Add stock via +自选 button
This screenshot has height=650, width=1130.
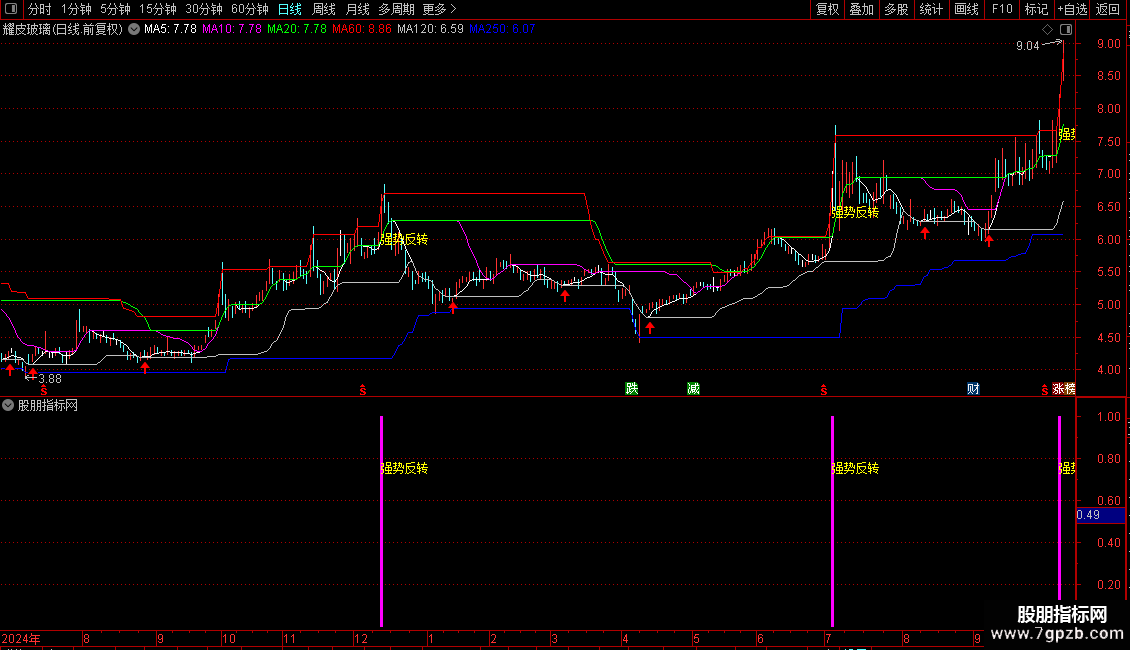point(1071,9)
